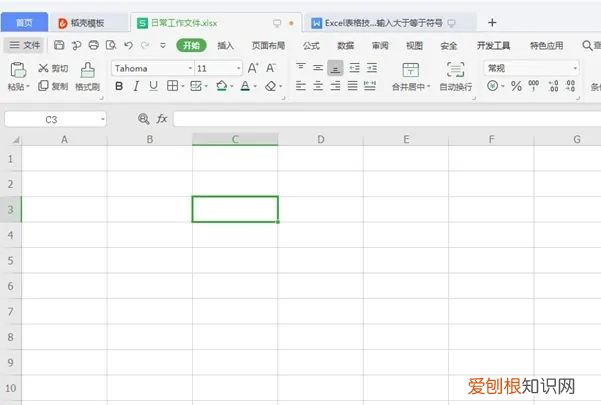This screenshot has height=405, width=601.
Task: Toggle Underline formatting
Action: point(153,86)
